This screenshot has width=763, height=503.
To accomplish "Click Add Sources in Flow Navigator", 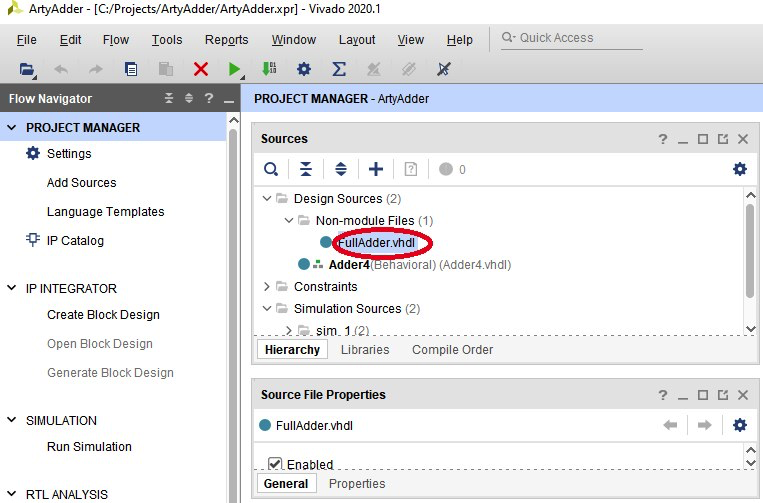I will [81, 182].
